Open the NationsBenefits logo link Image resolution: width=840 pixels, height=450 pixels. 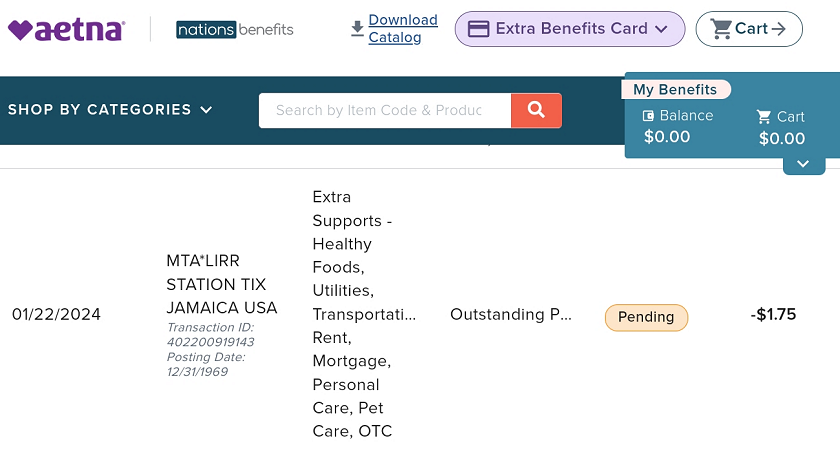coord(235,29)
